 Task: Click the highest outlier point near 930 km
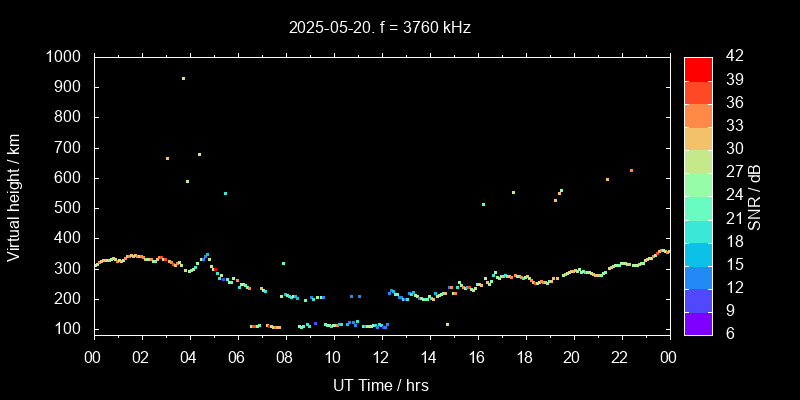tap(183, 78)
